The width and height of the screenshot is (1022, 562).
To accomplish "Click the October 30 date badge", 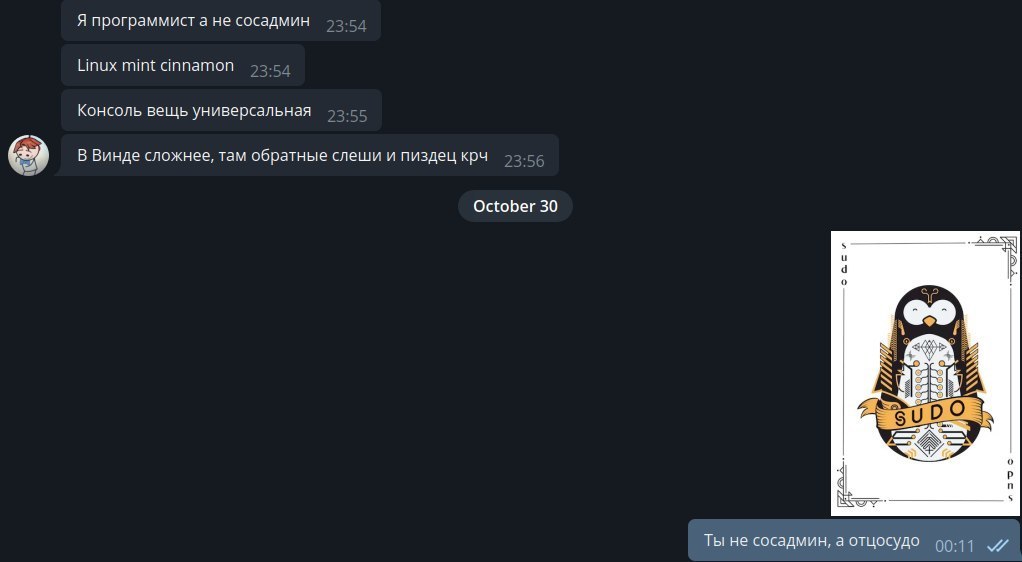I will [515, 206].
